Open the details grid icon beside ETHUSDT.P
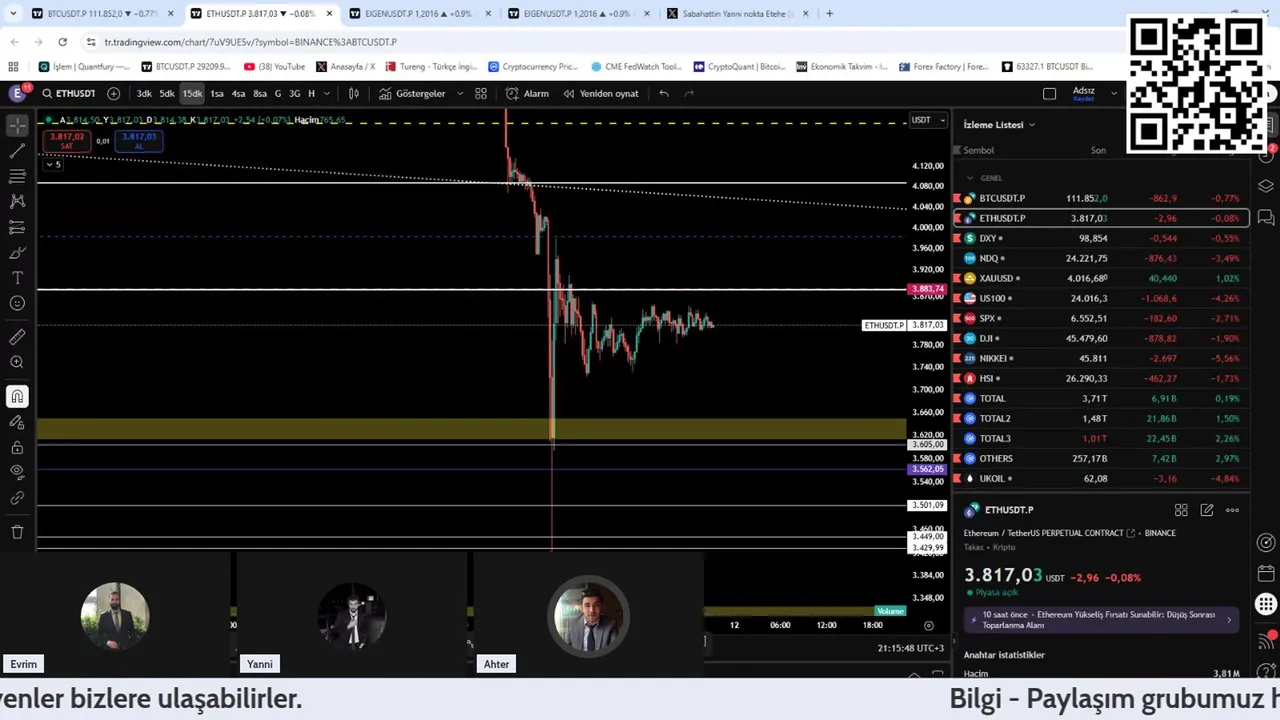Image resolution: width=1280 pixels, height=720 pixels. pos(1181,510)
